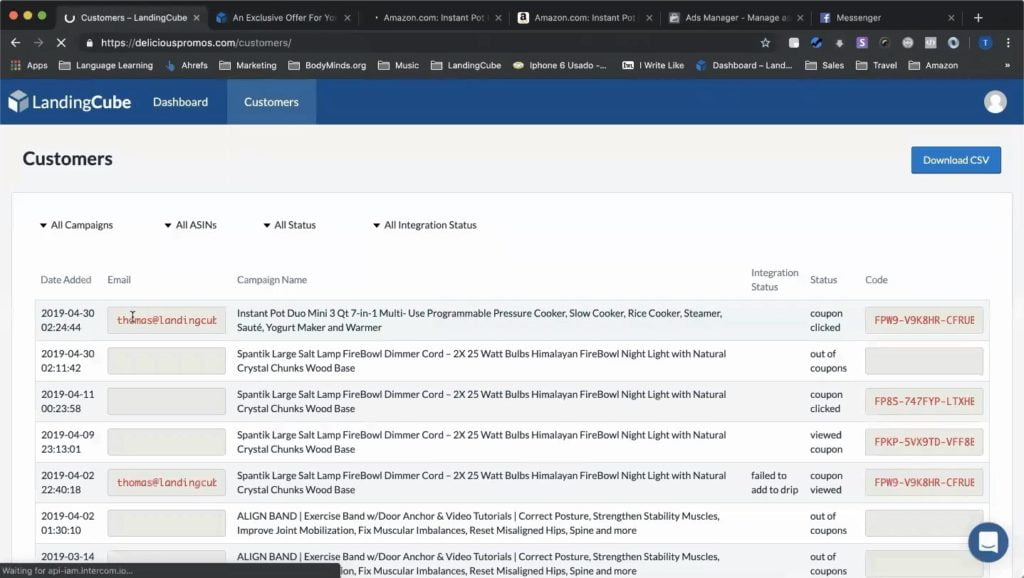Image resolution: width=1024 pixels, height=578 pixels.
Task: Select the email field in the 2019-04-30 02:24:44 row
Action: (x=167, y=320)
